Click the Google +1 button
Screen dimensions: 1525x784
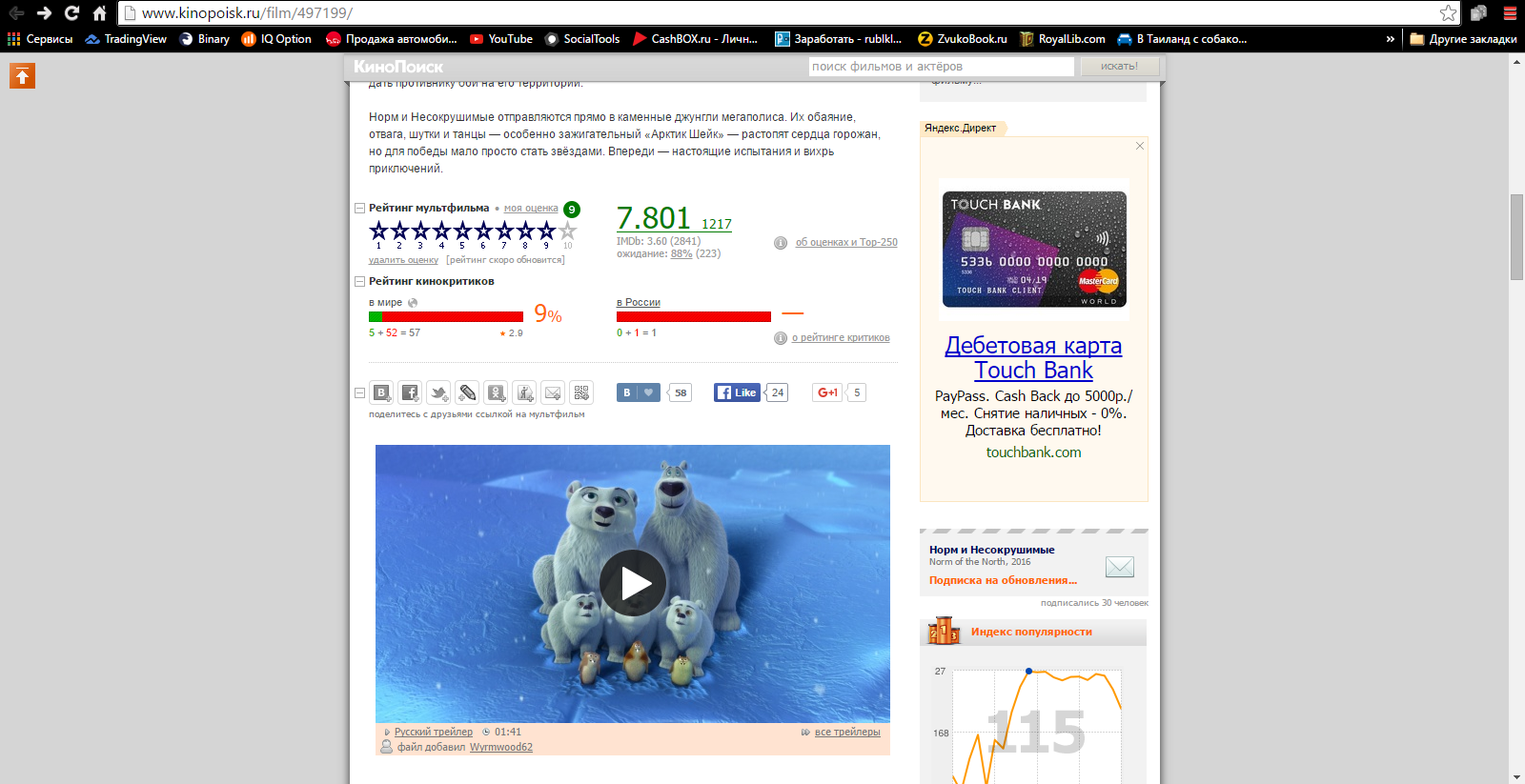[827, 392]
